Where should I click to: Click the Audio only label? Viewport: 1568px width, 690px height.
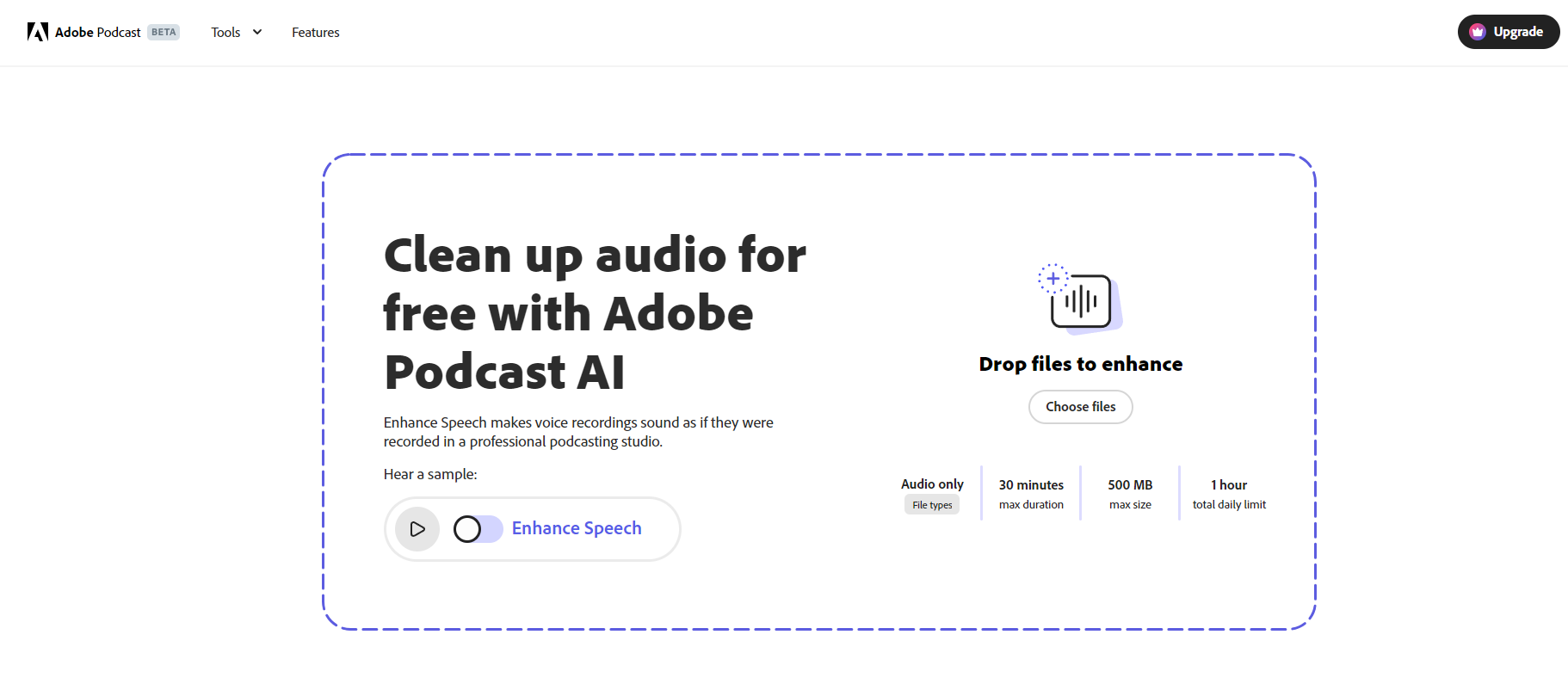pyautogui.click(x=932, y=484)
